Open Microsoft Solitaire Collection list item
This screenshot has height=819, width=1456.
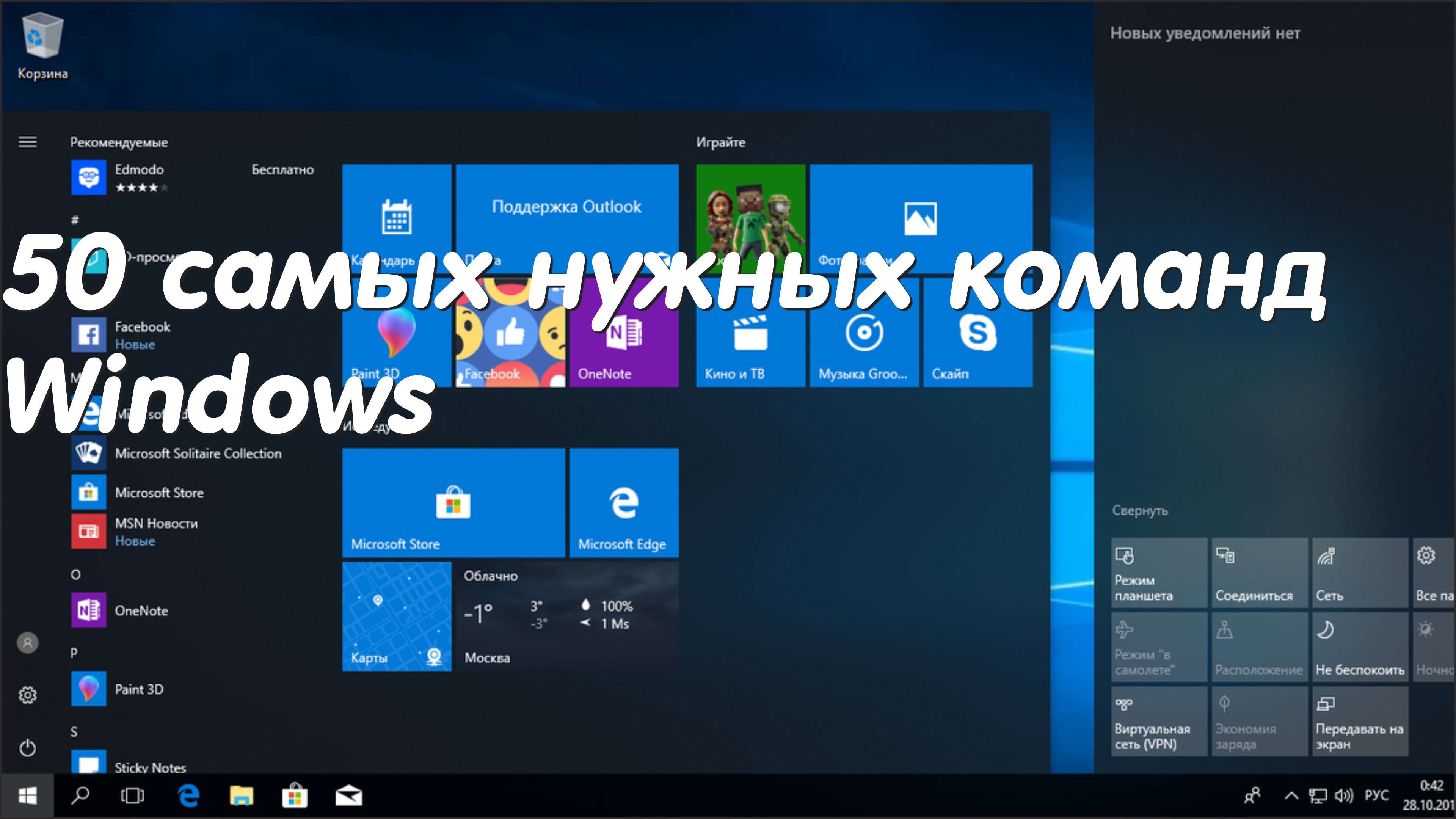coord(197,453)
